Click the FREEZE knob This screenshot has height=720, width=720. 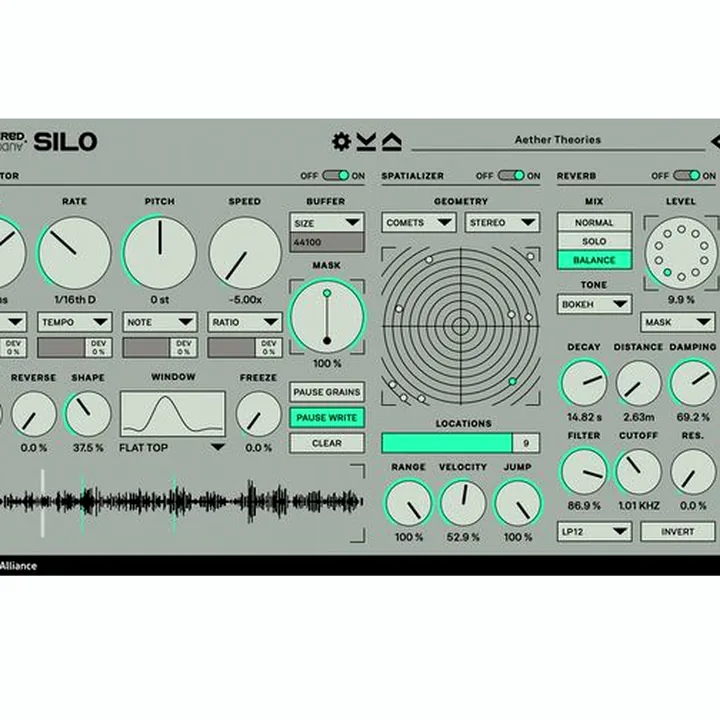pyautogui.click(x=259, y=414)
